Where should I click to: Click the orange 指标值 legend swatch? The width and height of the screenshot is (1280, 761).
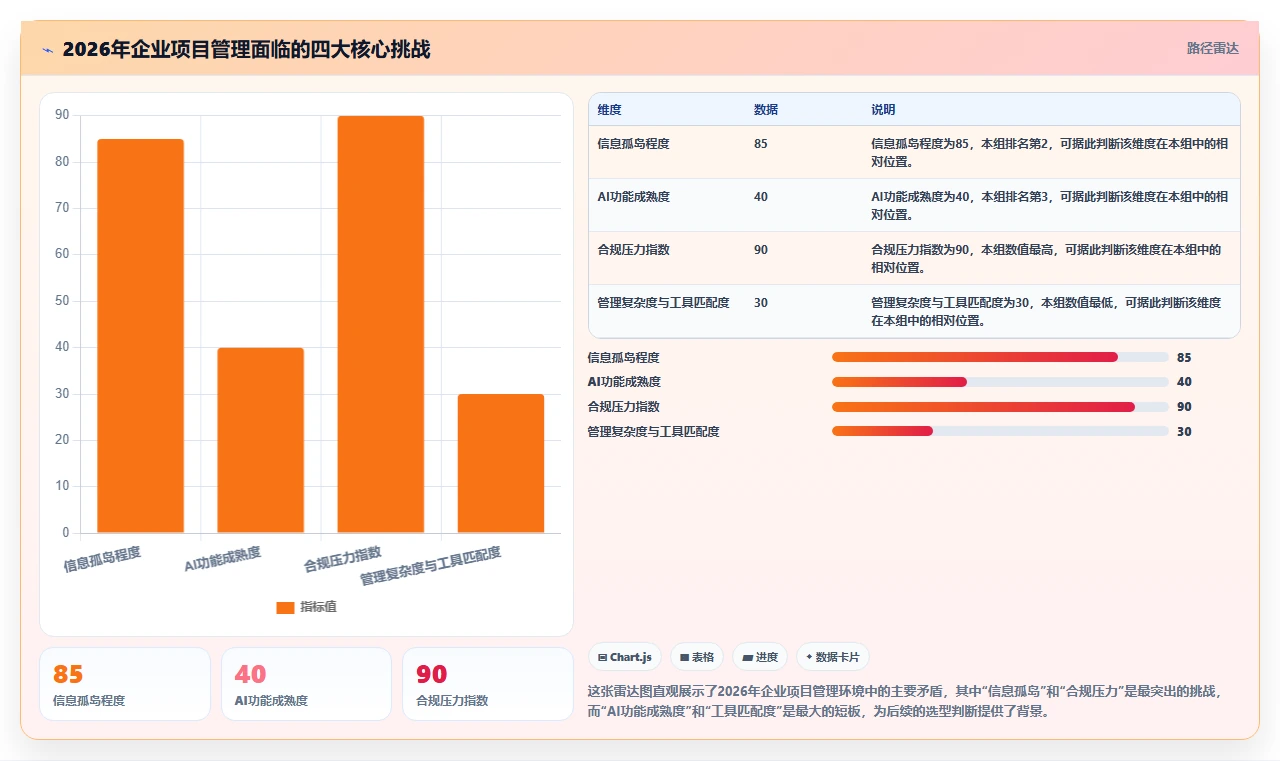point(285,607)
